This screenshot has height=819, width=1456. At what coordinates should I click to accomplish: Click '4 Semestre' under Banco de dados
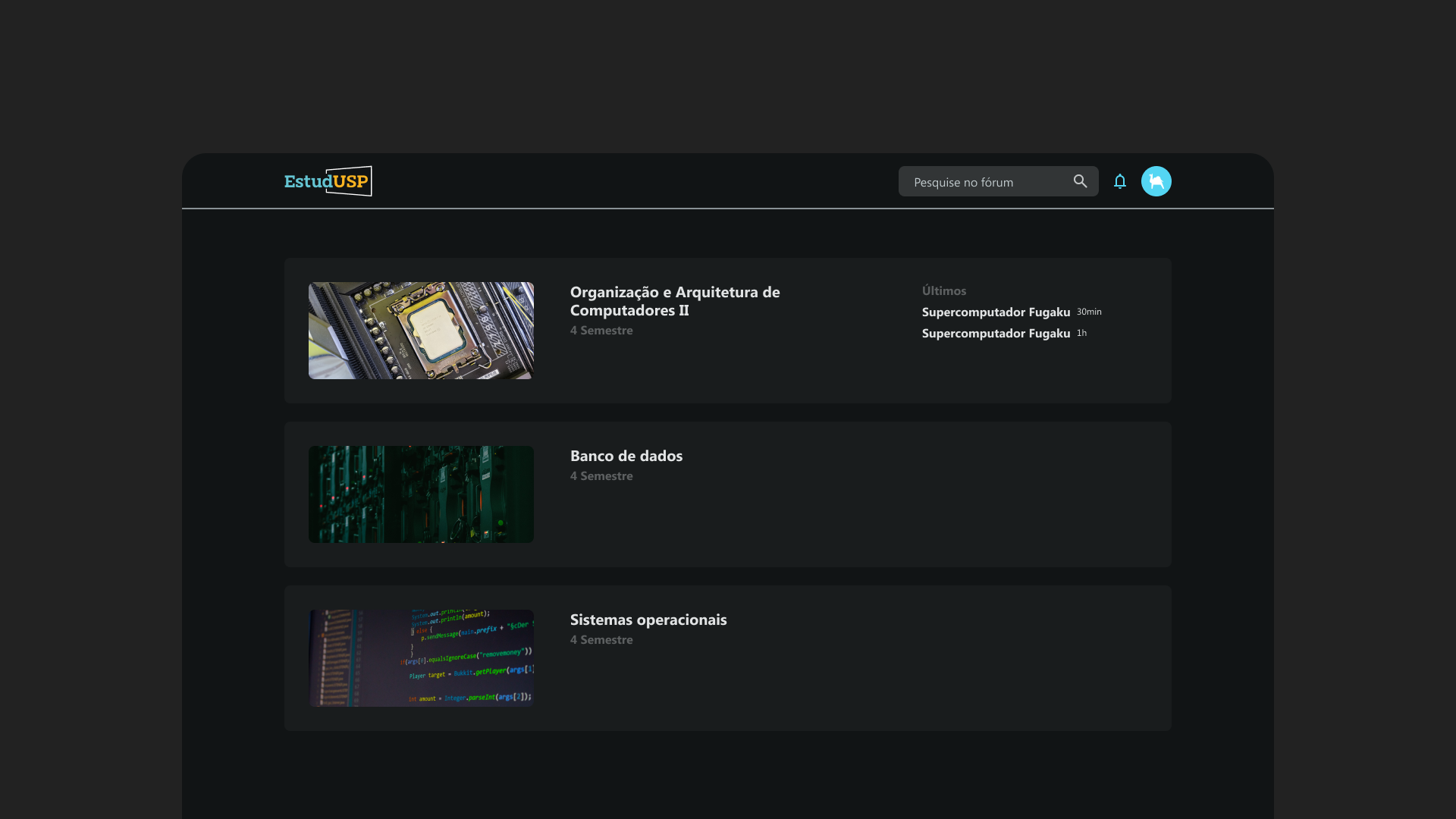[601, 475]
